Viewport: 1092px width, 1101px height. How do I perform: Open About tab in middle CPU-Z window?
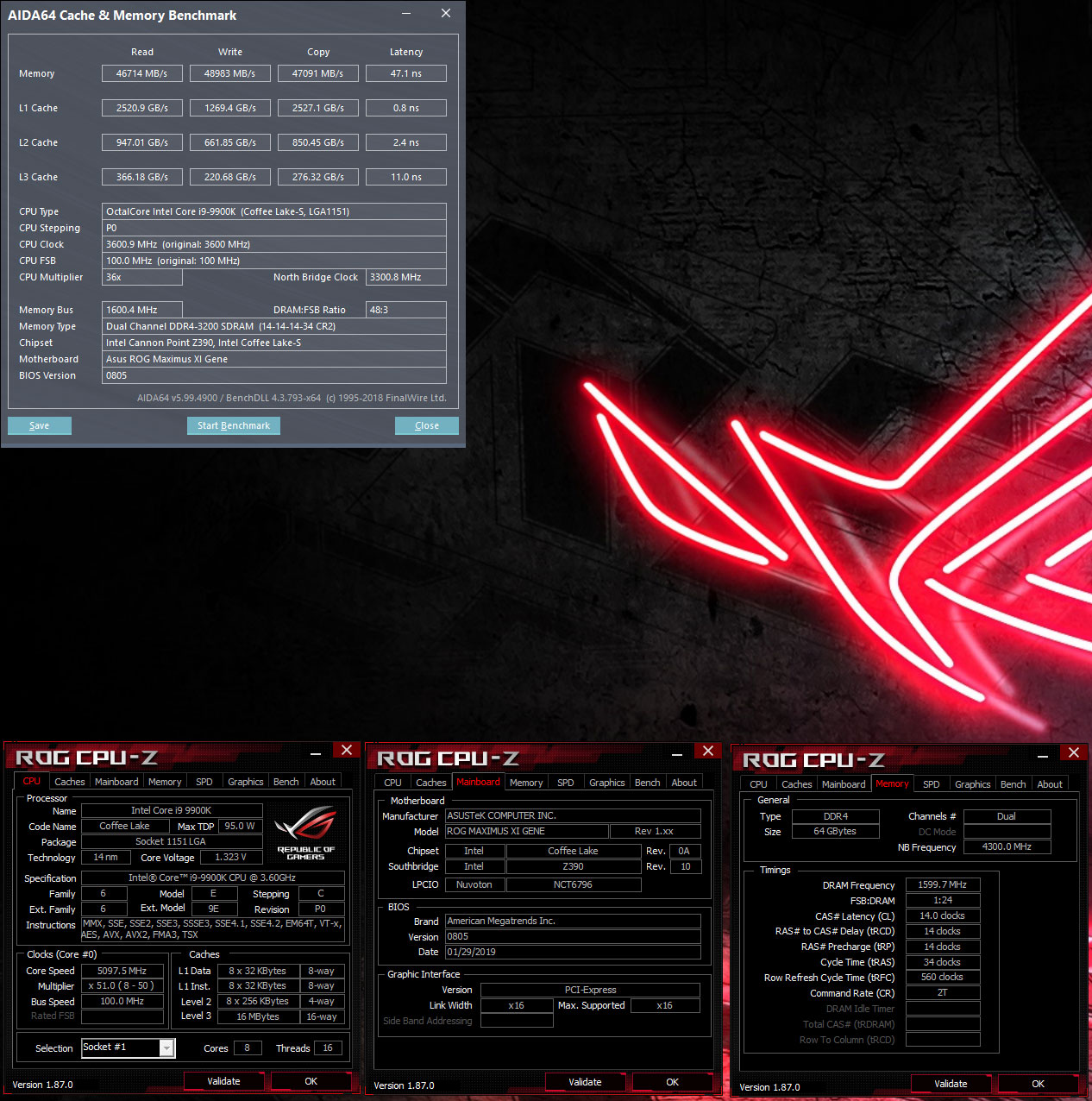click(684, 783)
